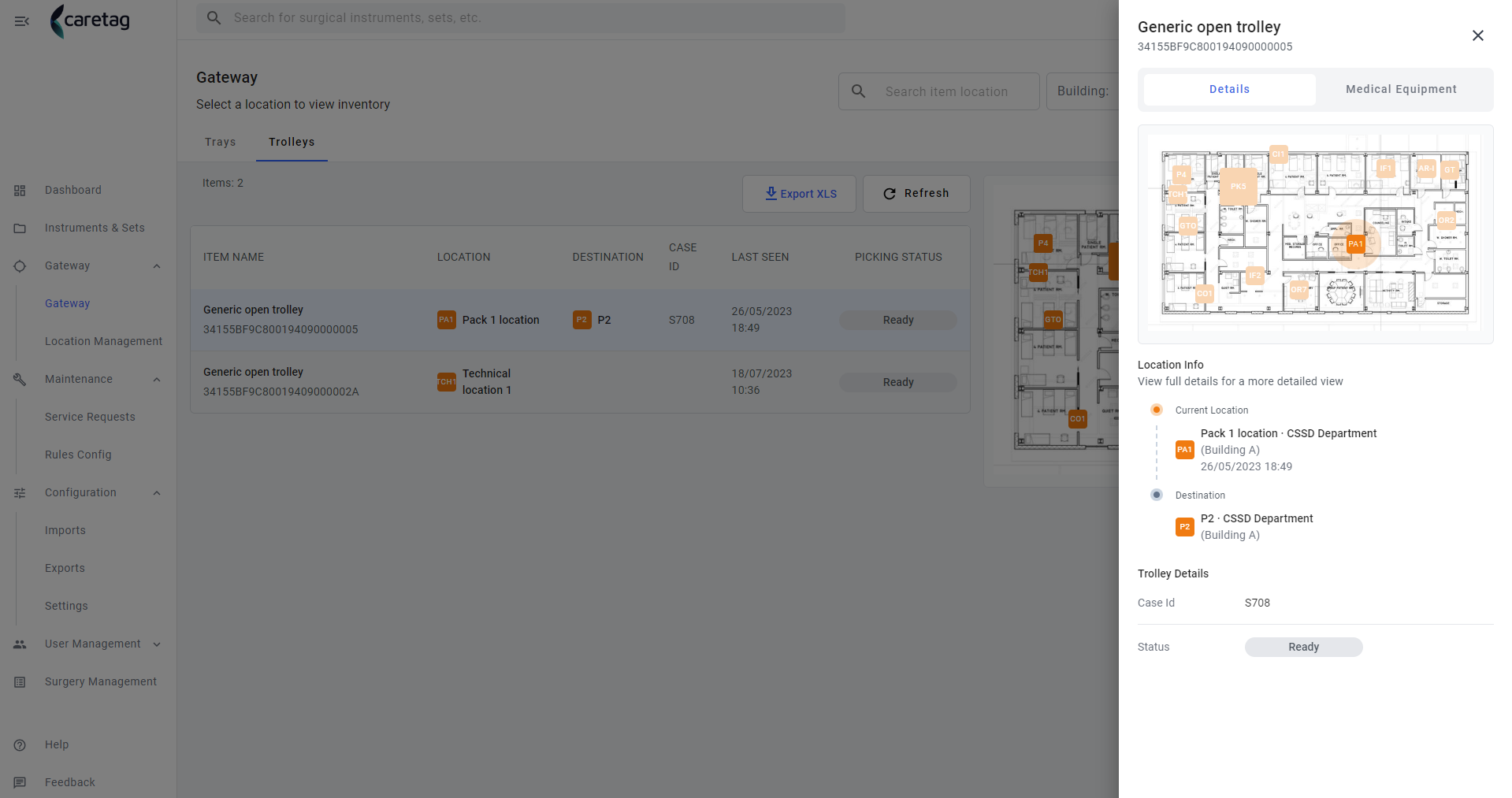Viewport: 1512px width, 798px height.
Task: Open Instruments & Sets page
Action: click(95, 228)
